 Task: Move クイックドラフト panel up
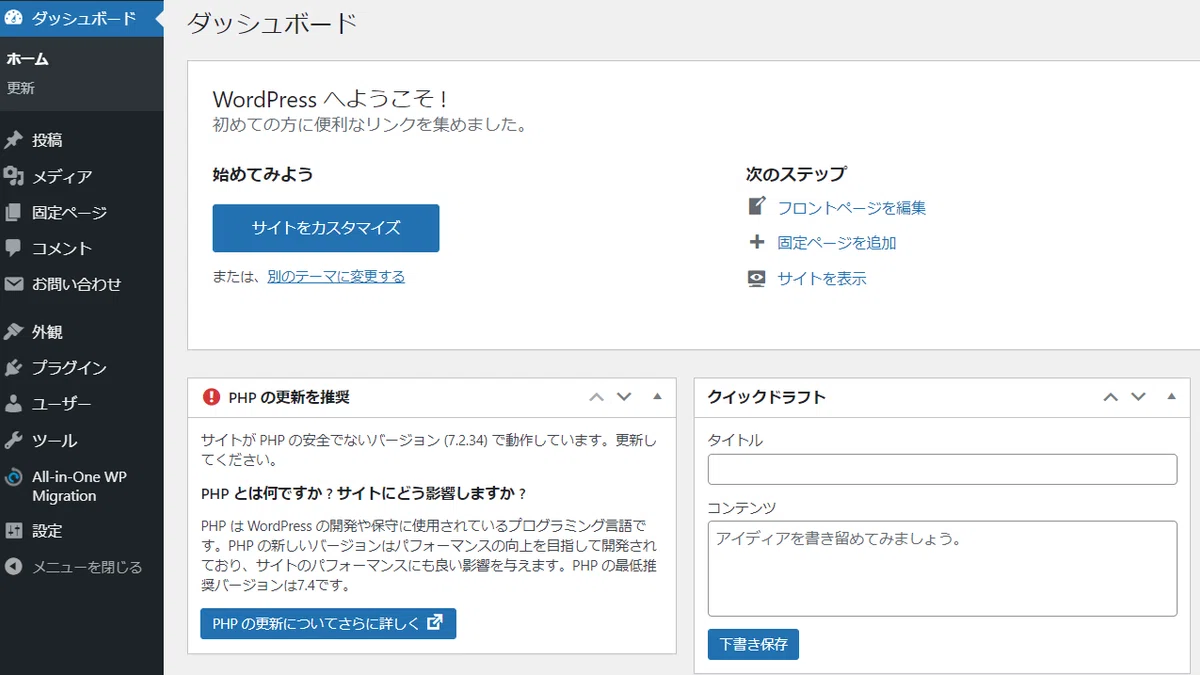pos(1110,397)
